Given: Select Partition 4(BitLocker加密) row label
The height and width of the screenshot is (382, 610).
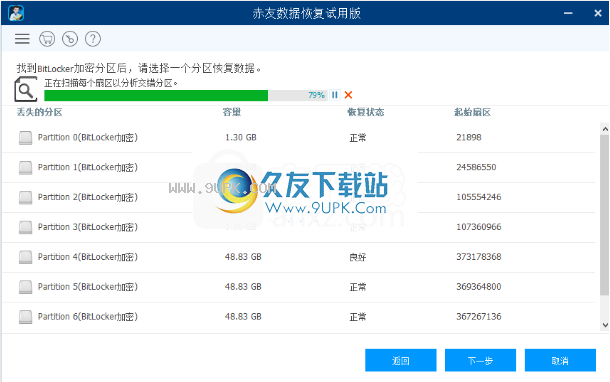Looking at the screenshot, I should [88, 257].
